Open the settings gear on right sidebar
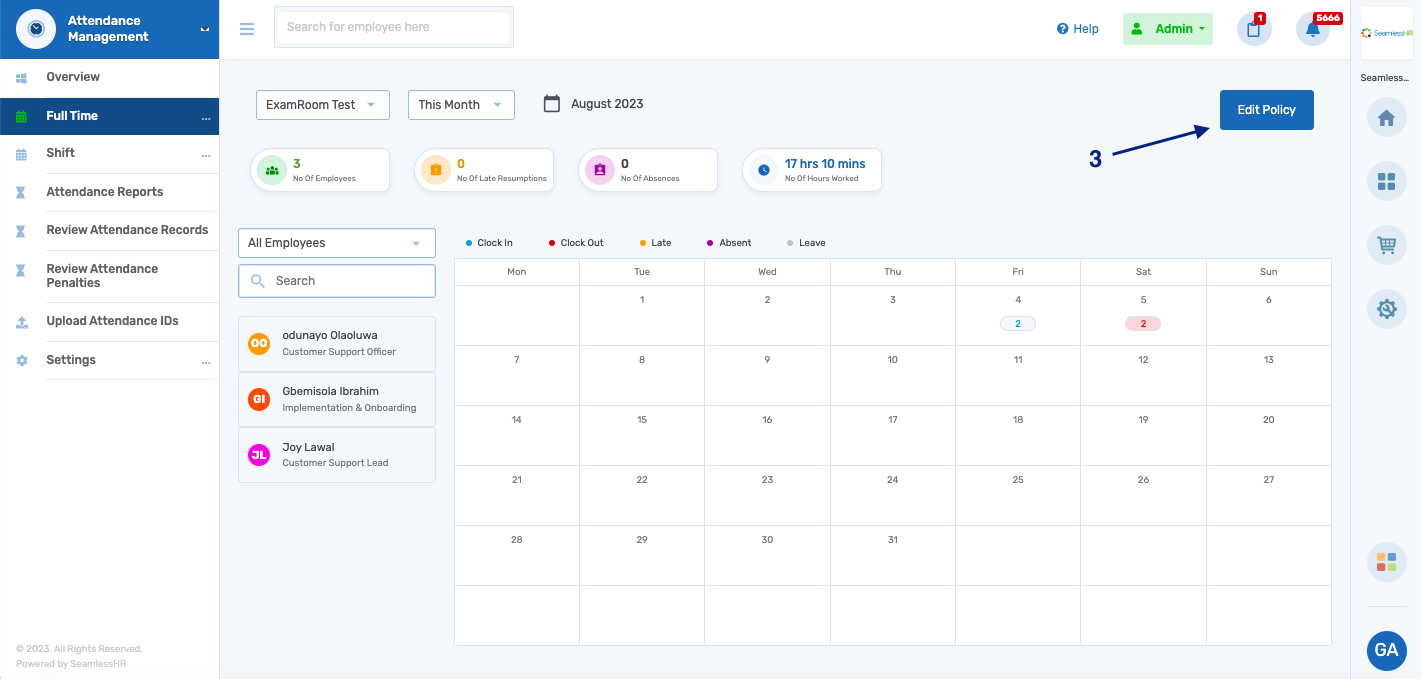This screenshot has width=1421, height=679. 1386,308
